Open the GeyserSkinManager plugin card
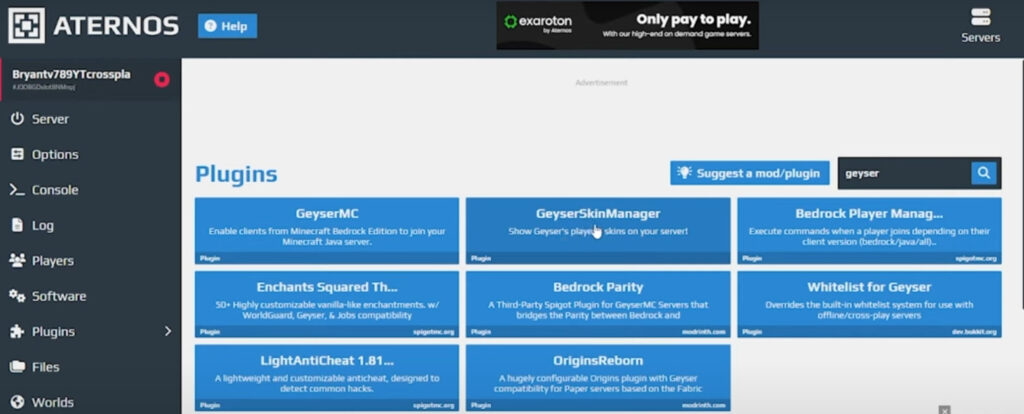Viewport: 1024px width, 414px height. point(598,231)
